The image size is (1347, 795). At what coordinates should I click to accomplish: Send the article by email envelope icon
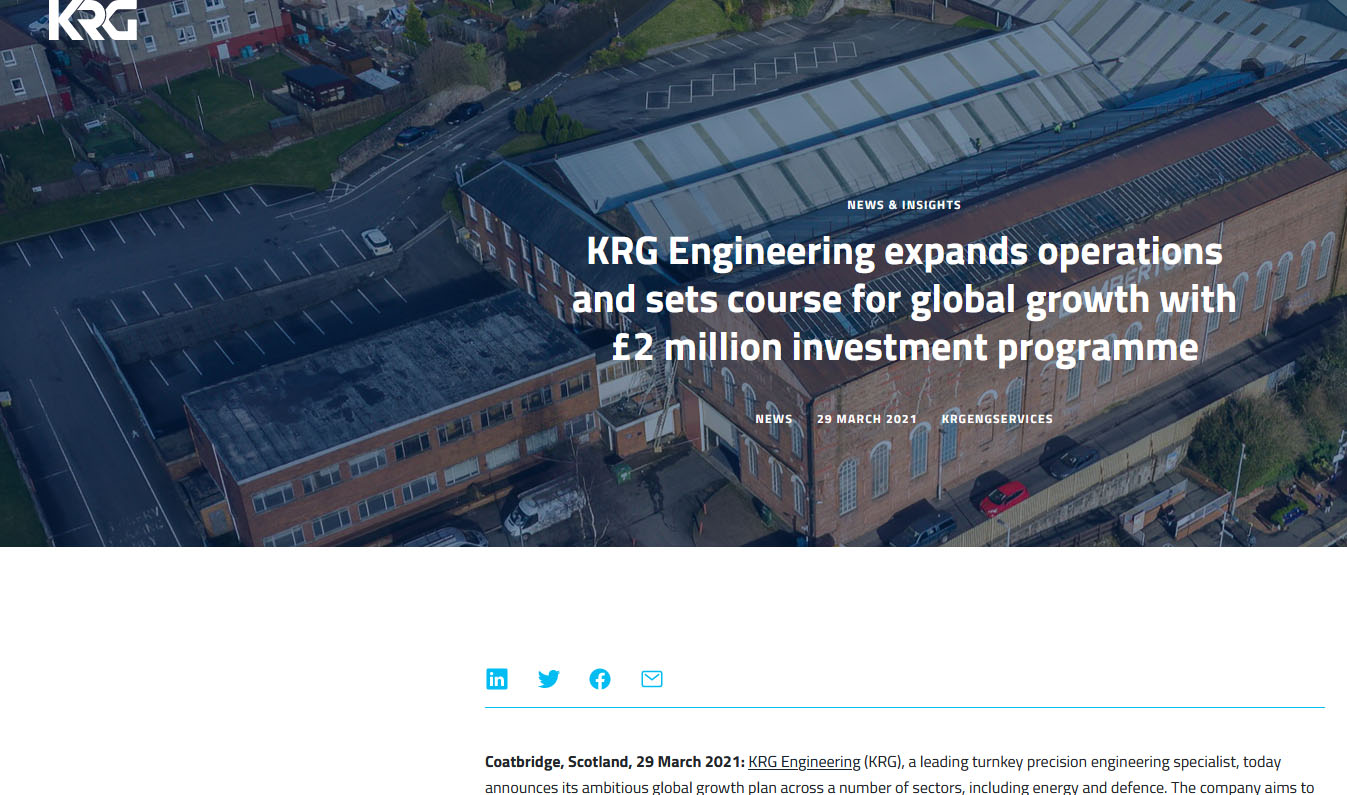(x=652, y=679)
